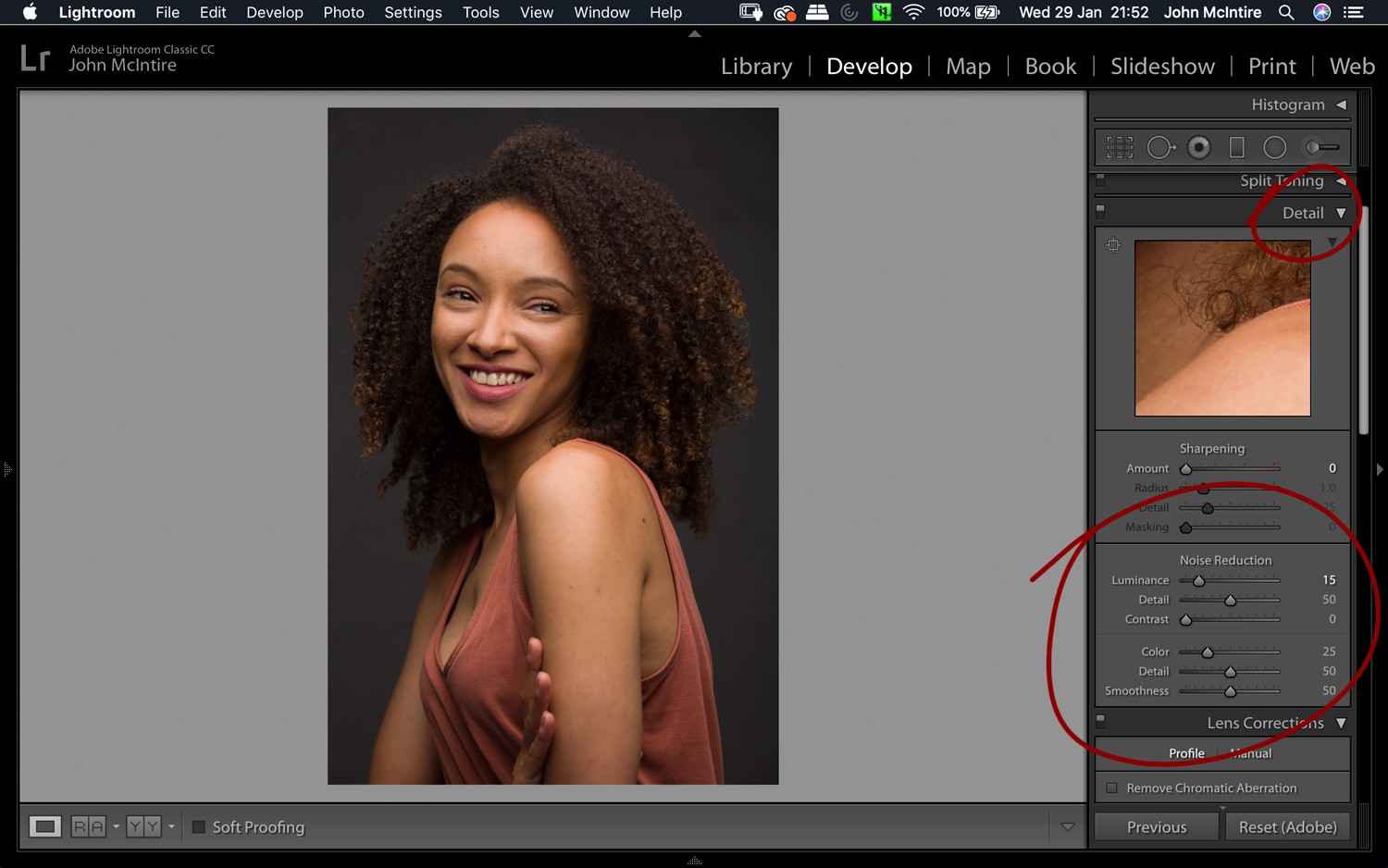Select Loupe view in the bottom toolbar

[45, 826]
